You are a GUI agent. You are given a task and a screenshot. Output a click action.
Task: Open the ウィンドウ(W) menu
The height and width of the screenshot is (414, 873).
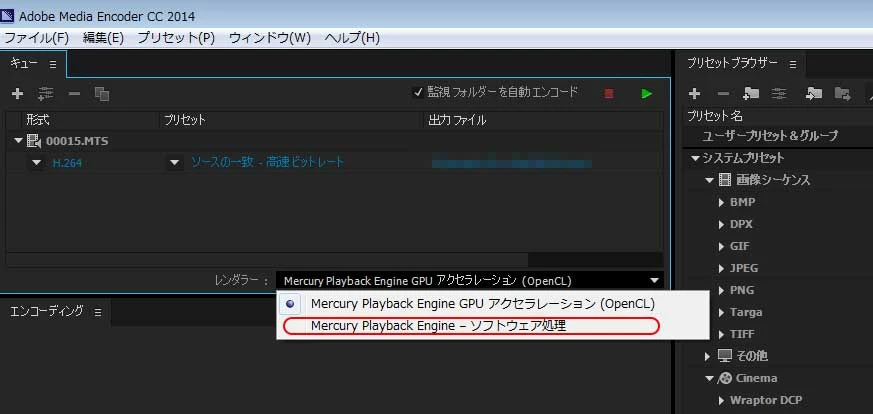269,38
